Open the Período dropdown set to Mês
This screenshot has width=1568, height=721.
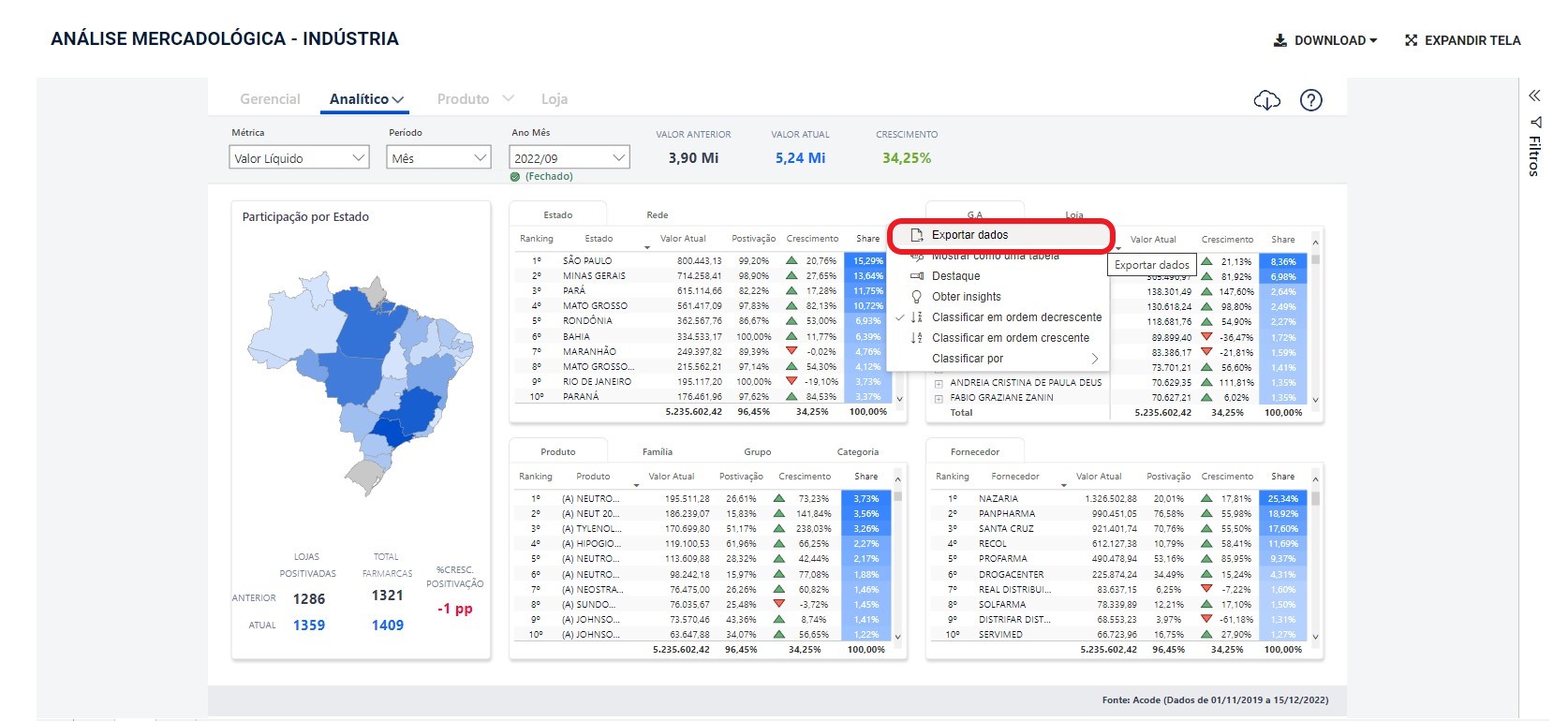(438, 158)
